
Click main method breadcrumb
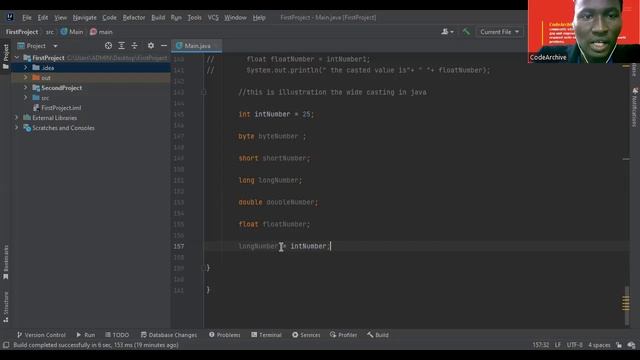pos(101,32)
